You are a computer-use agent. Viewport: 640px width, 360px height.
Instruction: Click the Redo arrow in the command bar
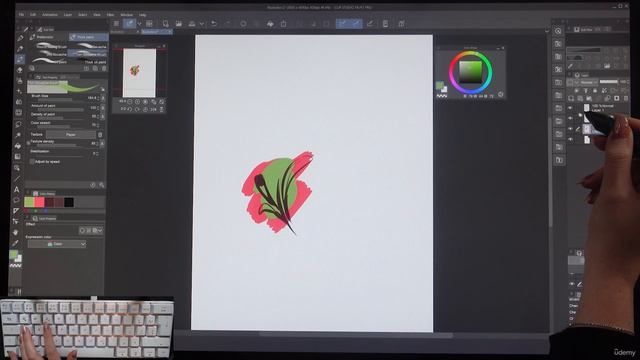(x=228, y=24)
